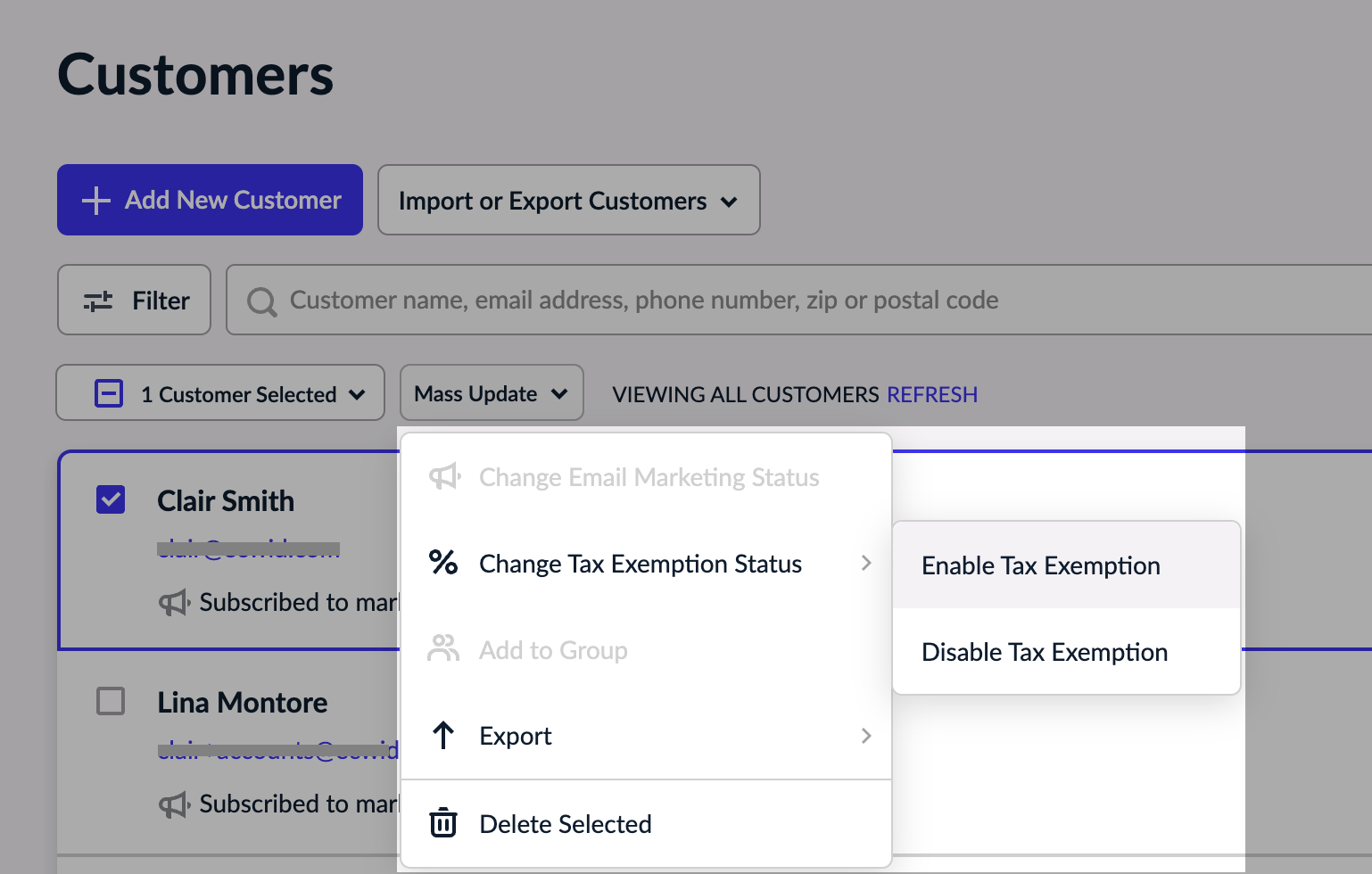Toggle the select-all minus checkbox
This screenshot has width=1372, height=874.
[109, 393]
